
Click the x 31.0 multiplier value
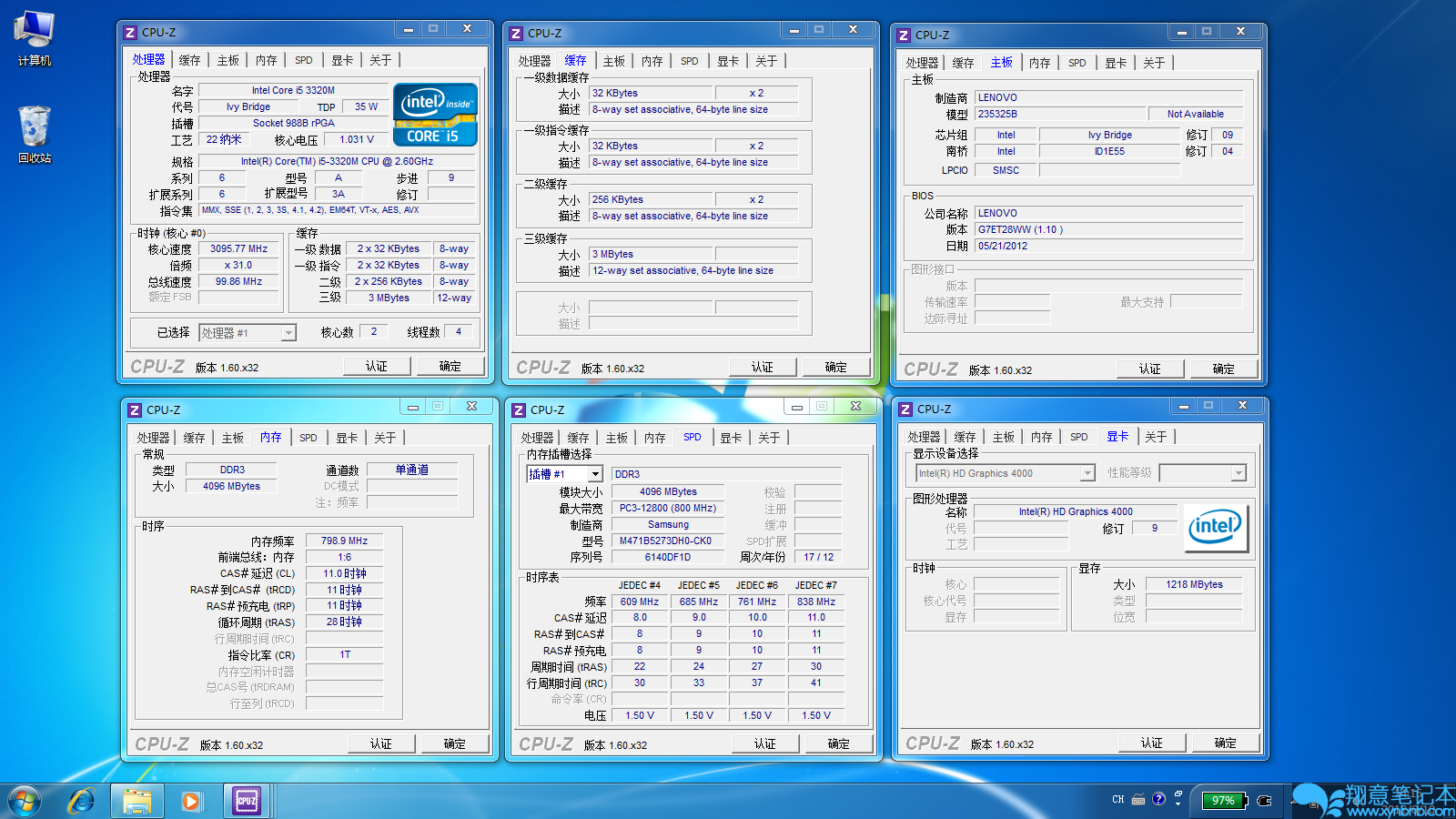239,266
